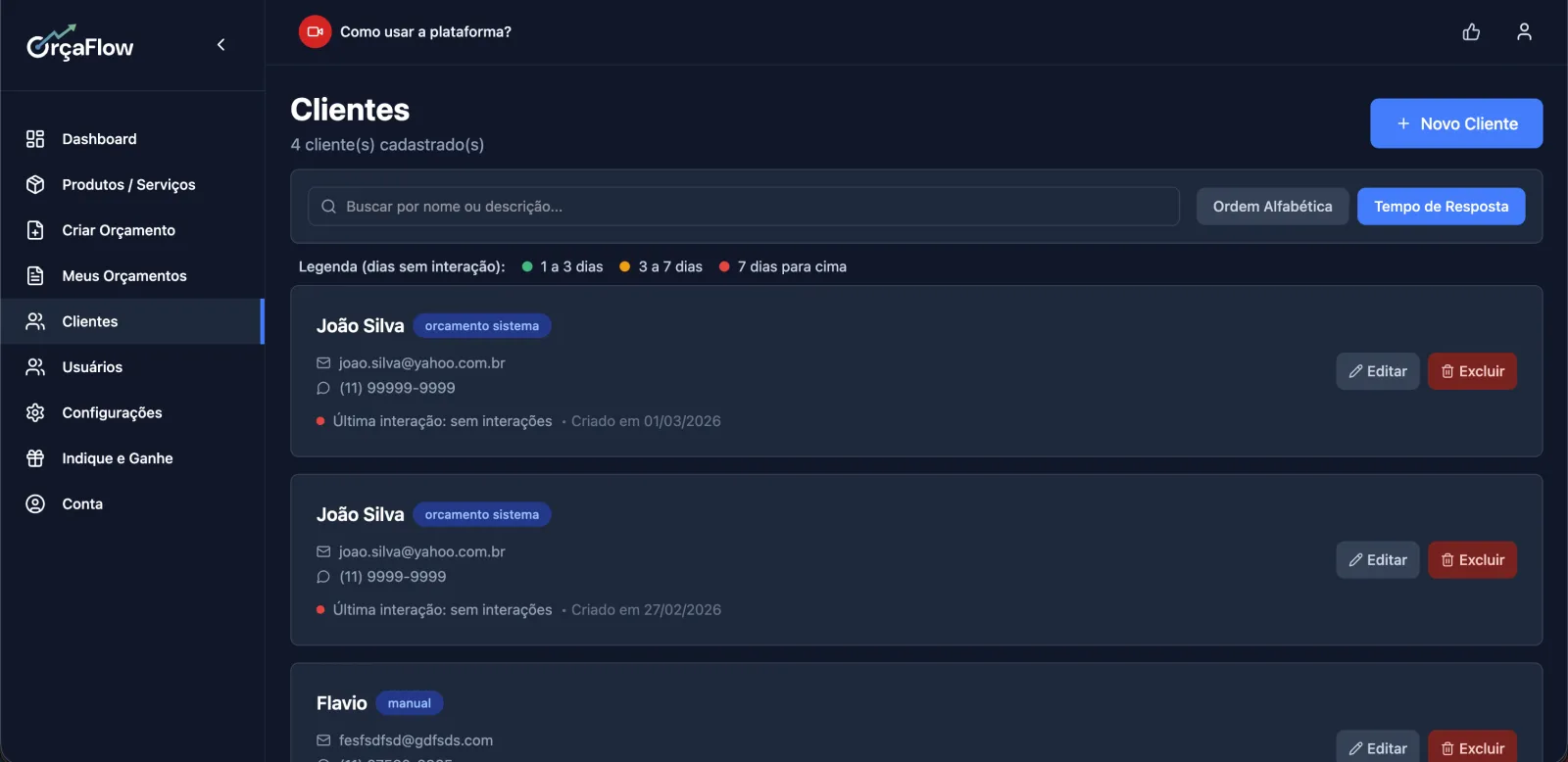
Task: Click '4 cliente(s) cadastrado(s)' text
Action: click(387, 145)
